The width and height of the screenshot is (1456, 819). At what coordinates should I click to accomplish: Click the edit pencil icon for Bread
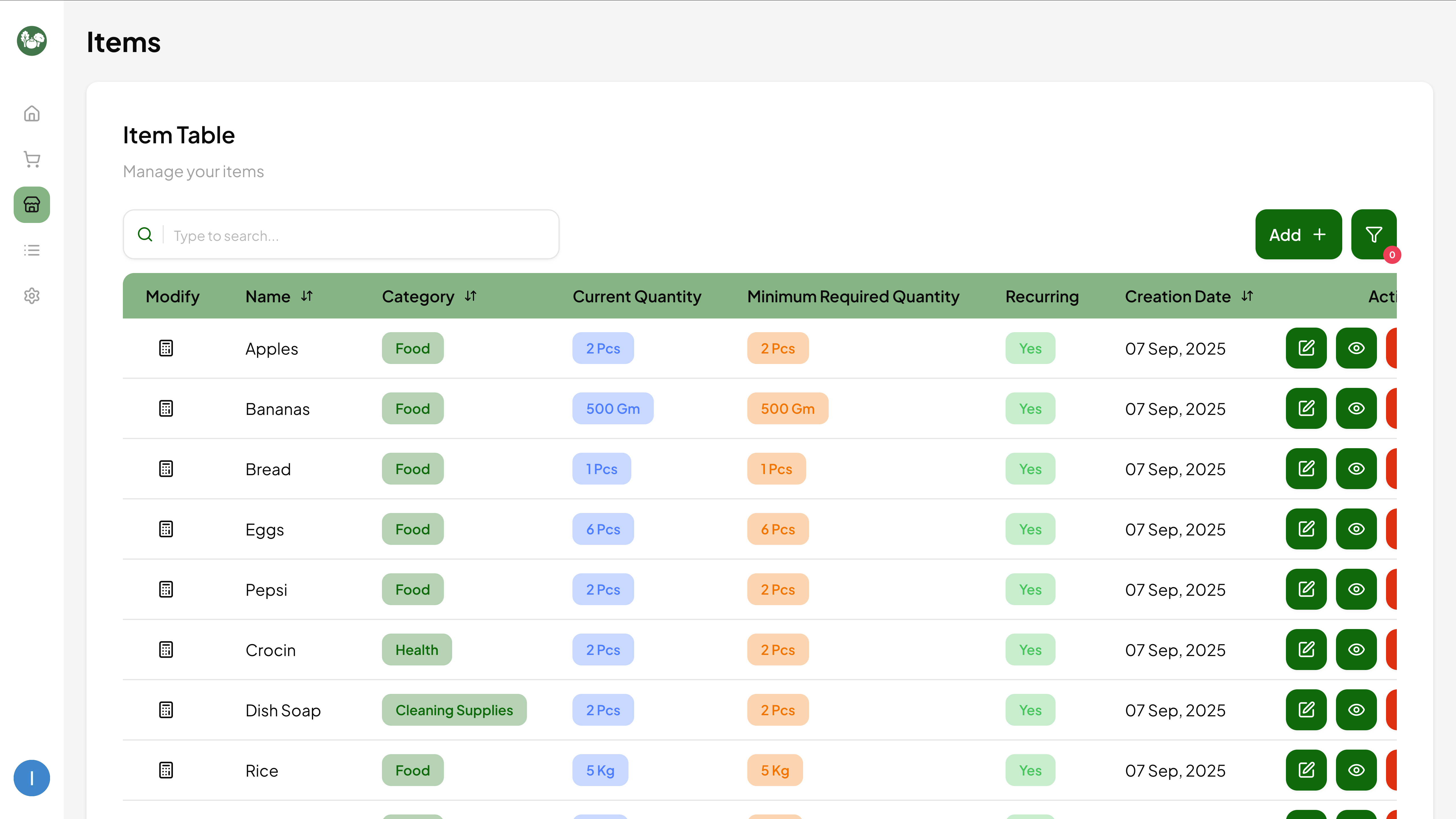[1306, 469]
